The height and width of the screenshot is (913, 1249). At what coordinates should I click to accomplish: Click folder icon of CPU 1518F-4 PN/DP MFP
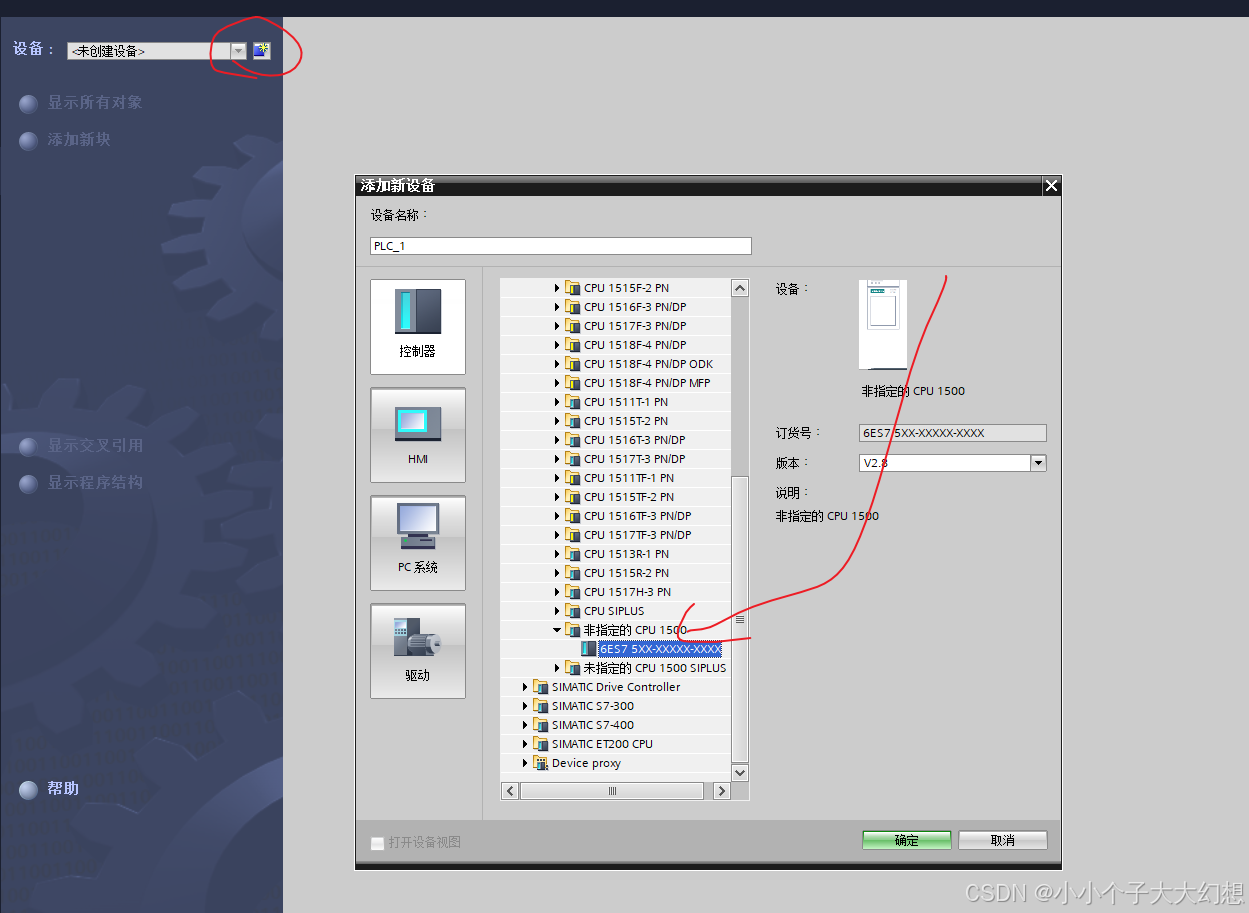[x=573, y=383]
